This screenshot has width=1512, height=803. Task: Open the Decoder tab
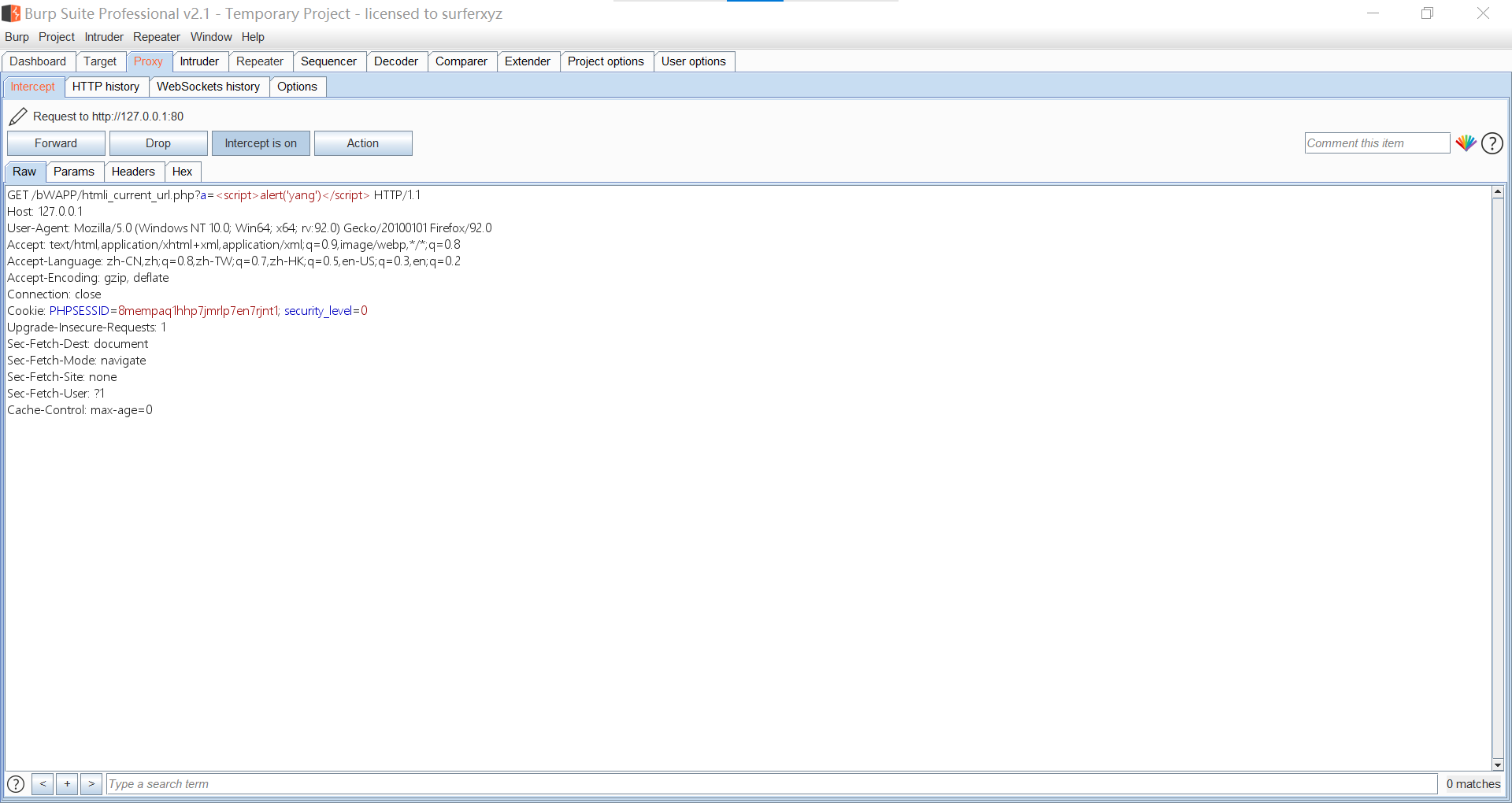point(396,61)
